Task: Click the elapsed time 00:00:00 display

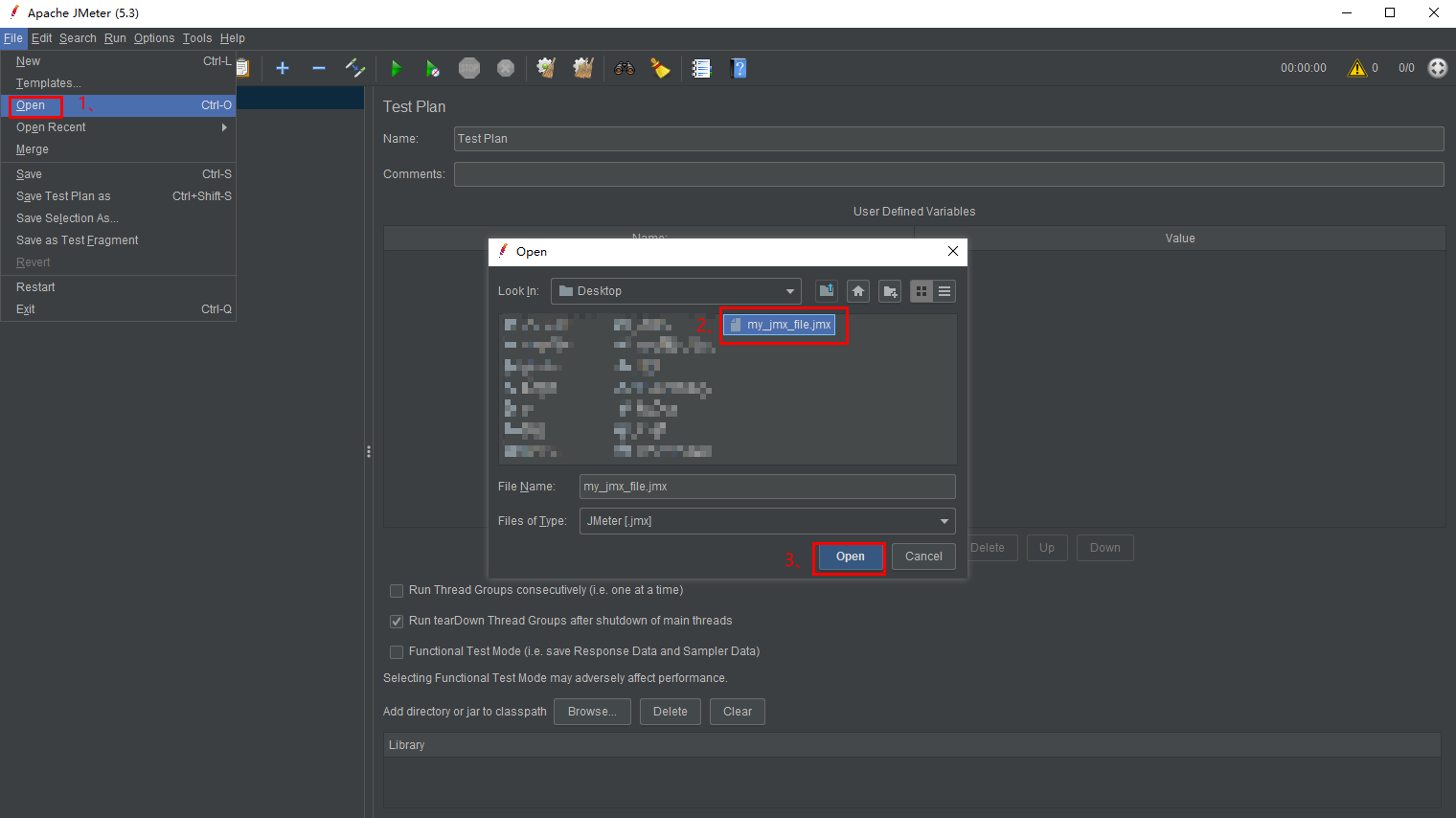Action: tap(1304, 68)
